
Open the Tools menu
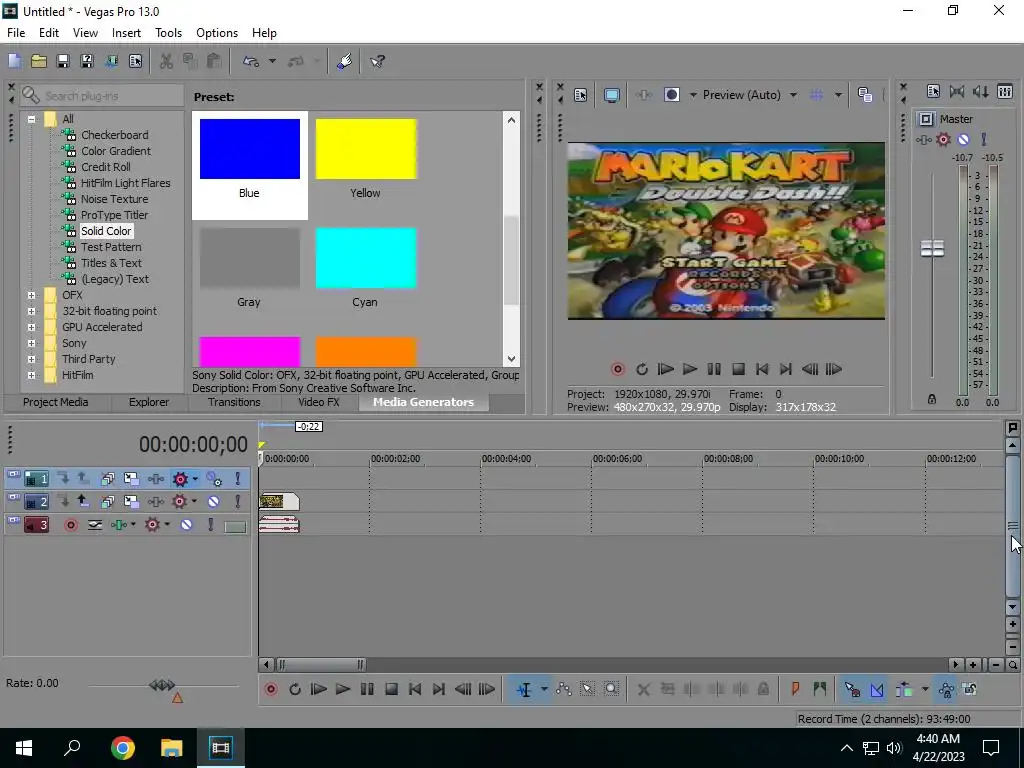pyautogui.click(x=168, y=33)
